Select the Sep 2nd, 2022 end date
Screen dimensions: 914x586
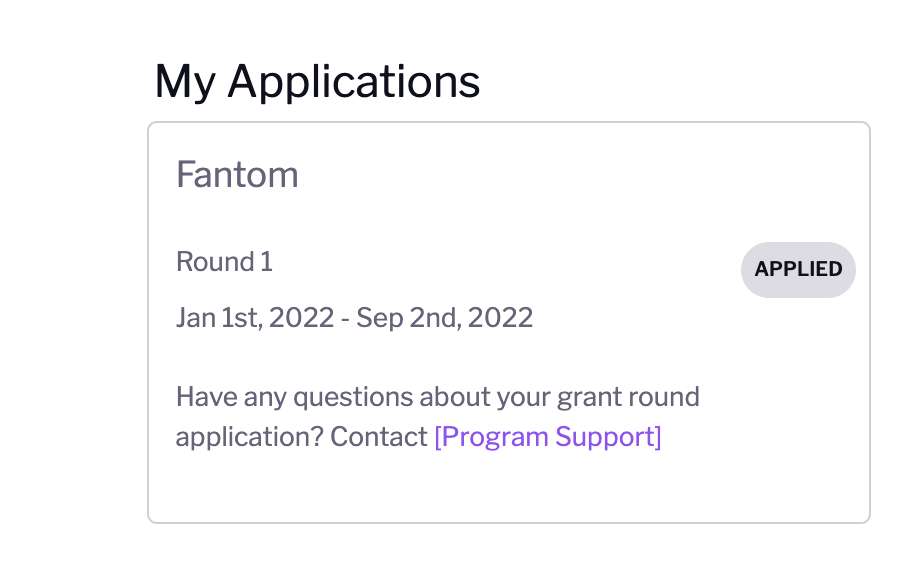coord(462,317)
